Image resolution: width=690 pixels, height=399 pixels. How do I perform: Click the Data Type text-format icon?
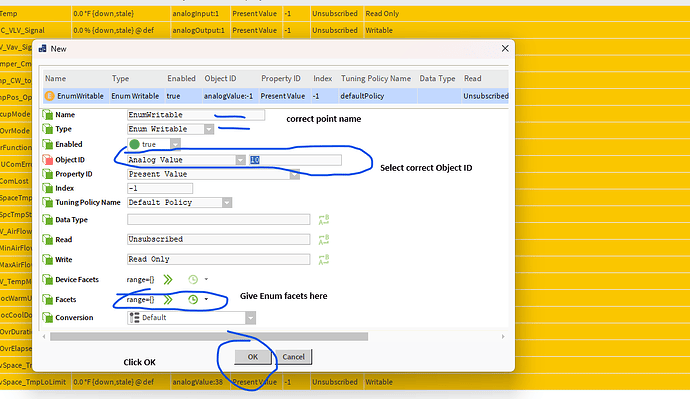[x=324, y=220]
